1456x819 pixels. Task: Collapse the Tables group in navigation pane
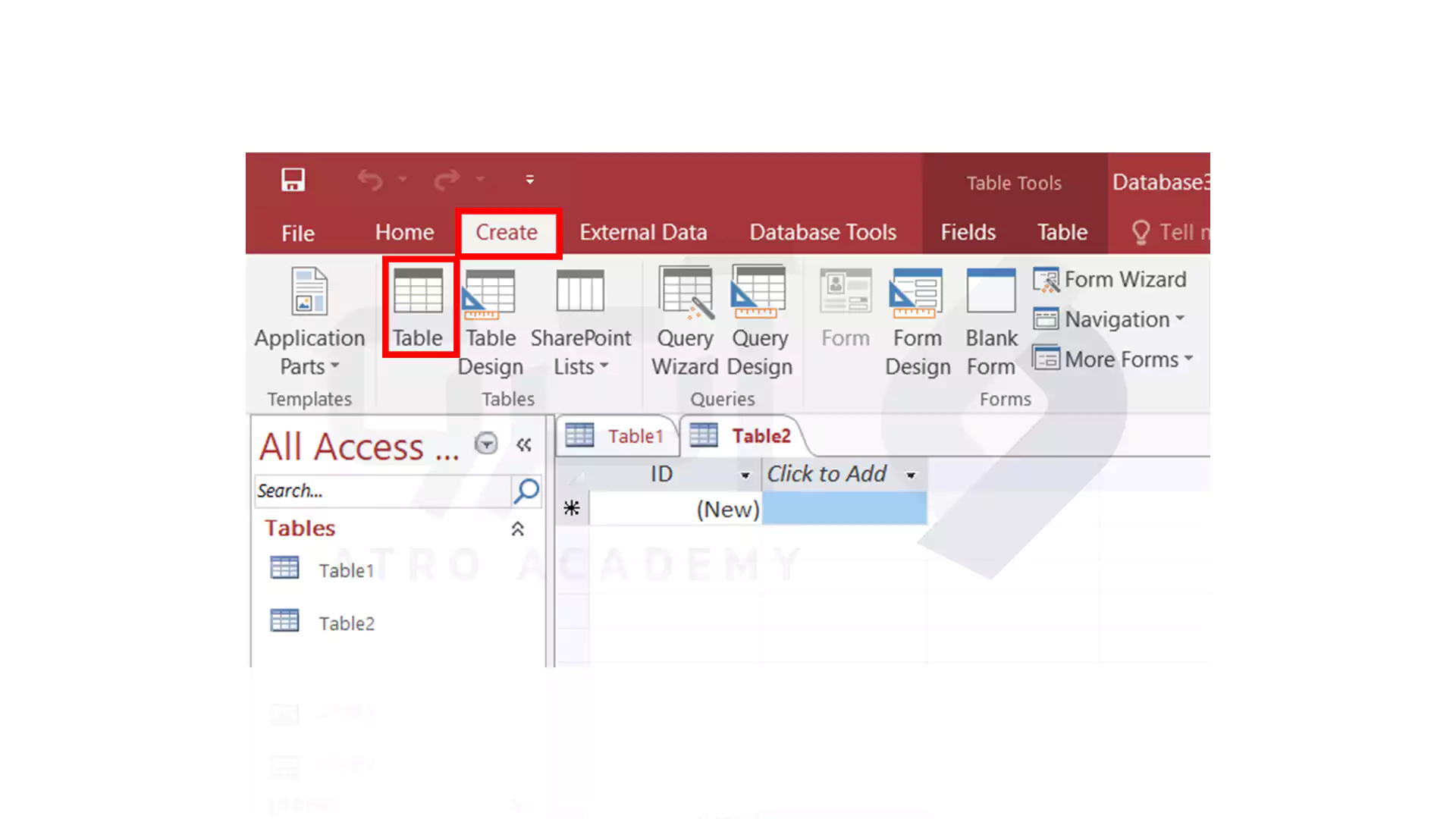click(518, 529)
